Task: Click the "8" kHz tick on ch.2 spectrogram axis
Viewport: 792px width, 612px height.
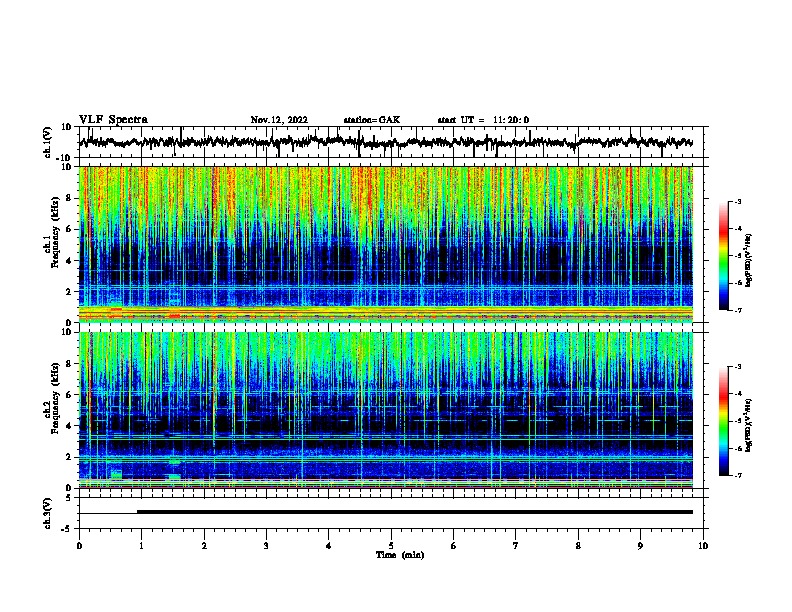Action: [69, 364]
